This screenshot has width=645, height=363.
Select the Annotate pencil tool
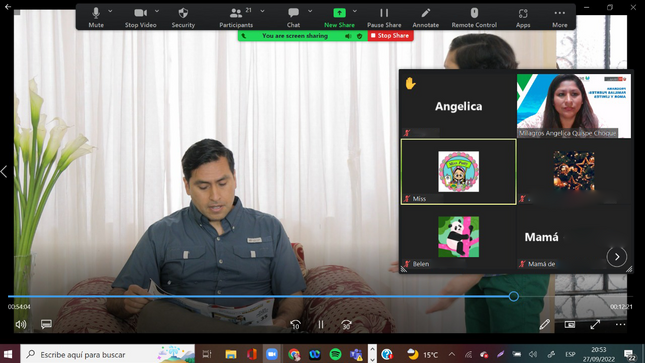coord(425,17)
